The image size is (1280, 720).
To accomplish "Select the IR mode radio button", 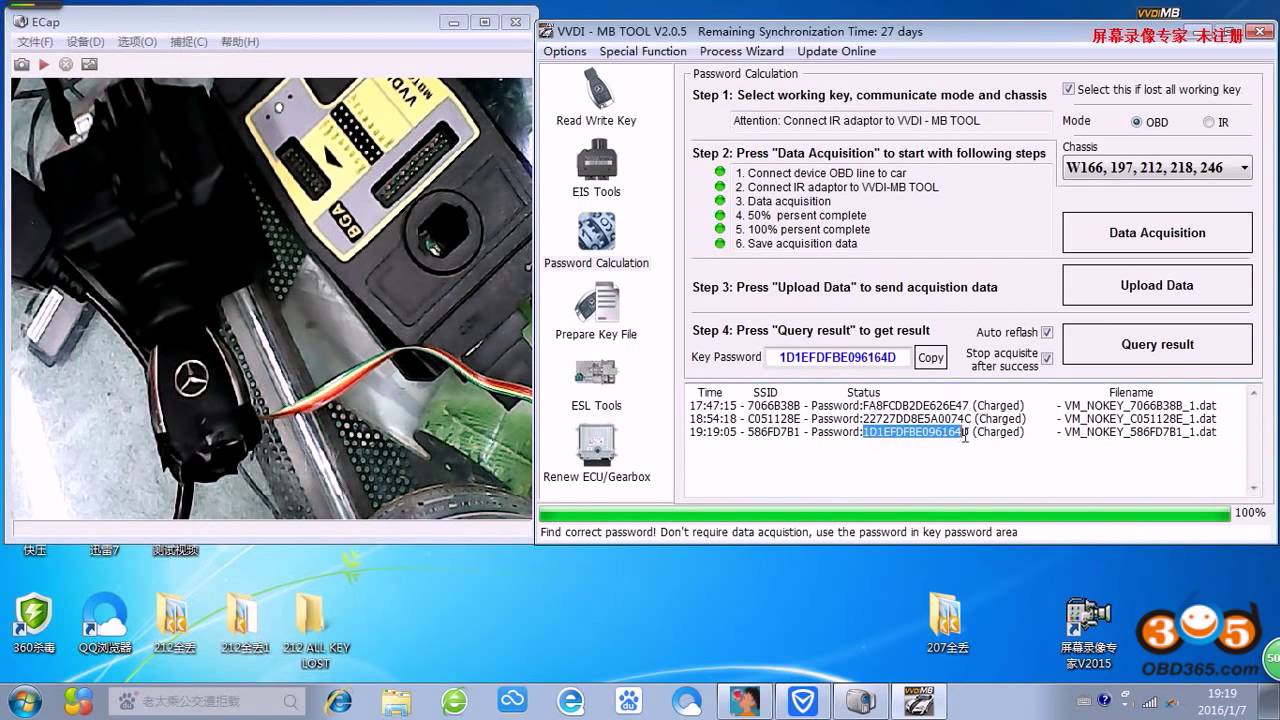I will coord(1208,122).
